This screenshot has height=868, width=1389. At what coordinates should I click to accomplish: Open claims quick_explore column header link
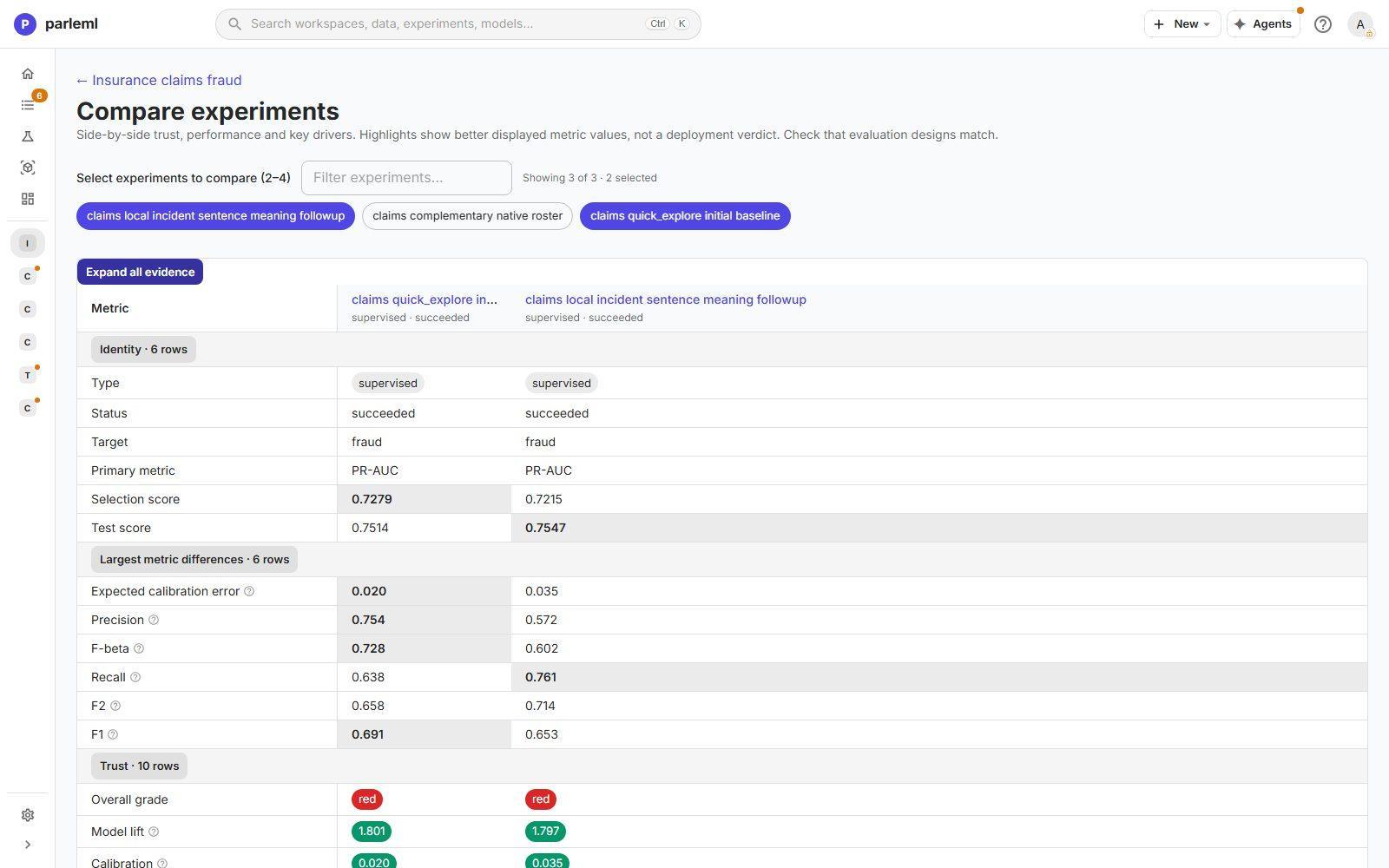point(425,299)
